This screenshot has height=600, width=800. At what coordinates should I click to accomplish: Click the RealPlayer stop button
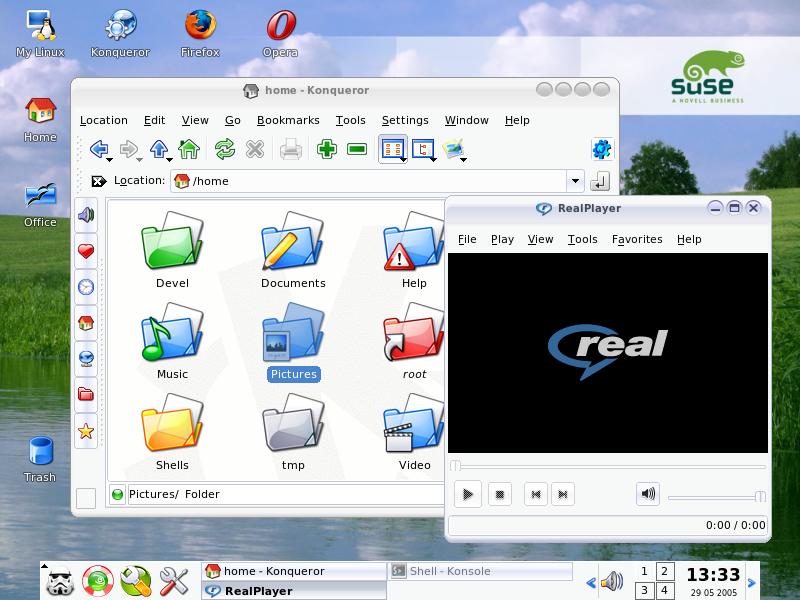tap(500, 494)
